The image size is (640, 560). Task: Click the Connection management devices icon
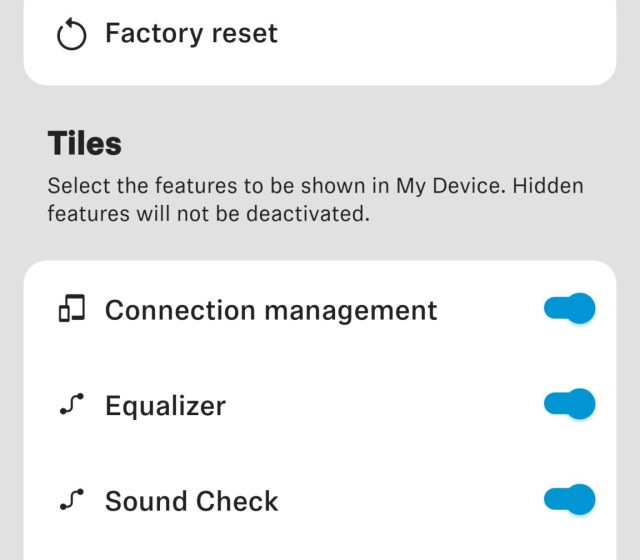[72, 310]
